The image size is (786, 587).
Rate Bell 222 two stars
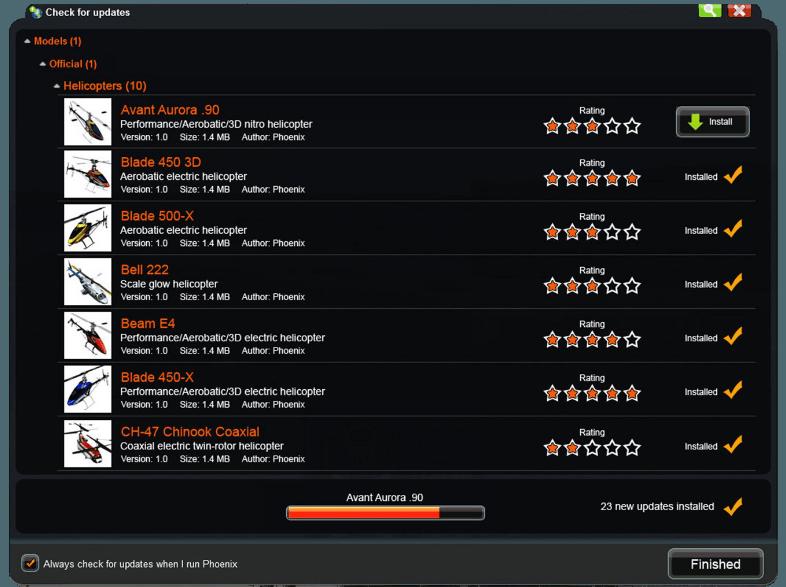pyautogui.click(x=572, y=286)
